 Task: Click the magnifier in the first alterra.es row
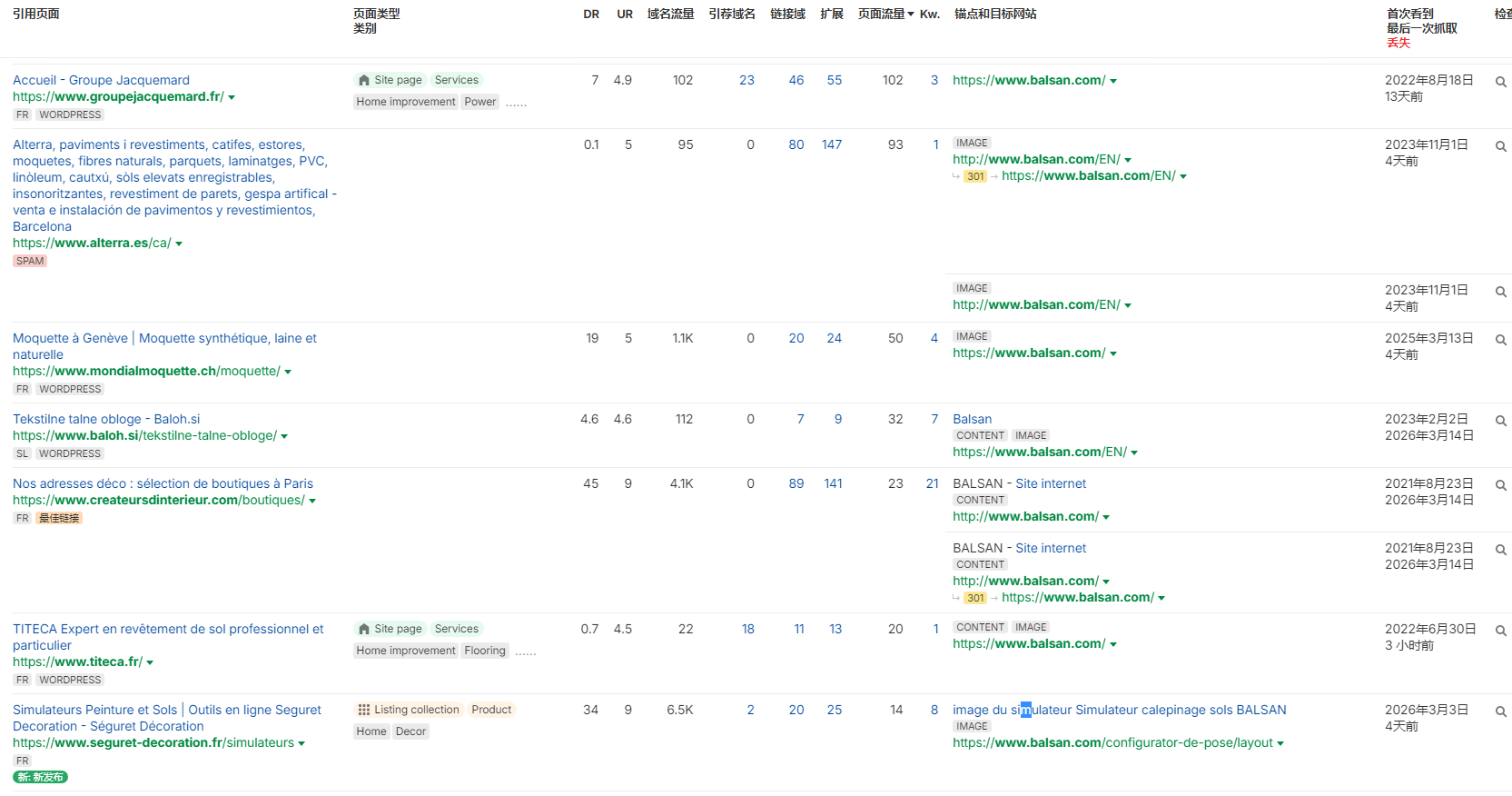coord(1500,146)
